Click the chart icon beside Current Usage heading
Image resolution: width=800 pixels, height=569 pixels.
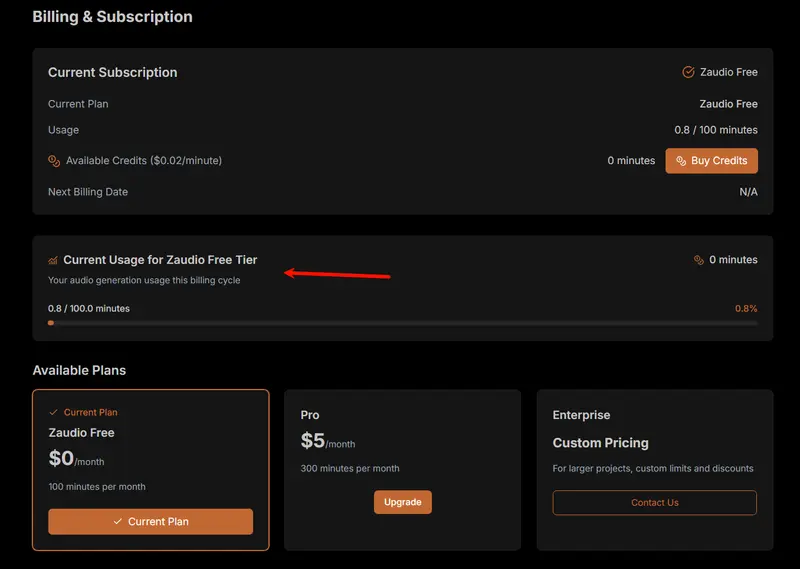pos(53,260)
